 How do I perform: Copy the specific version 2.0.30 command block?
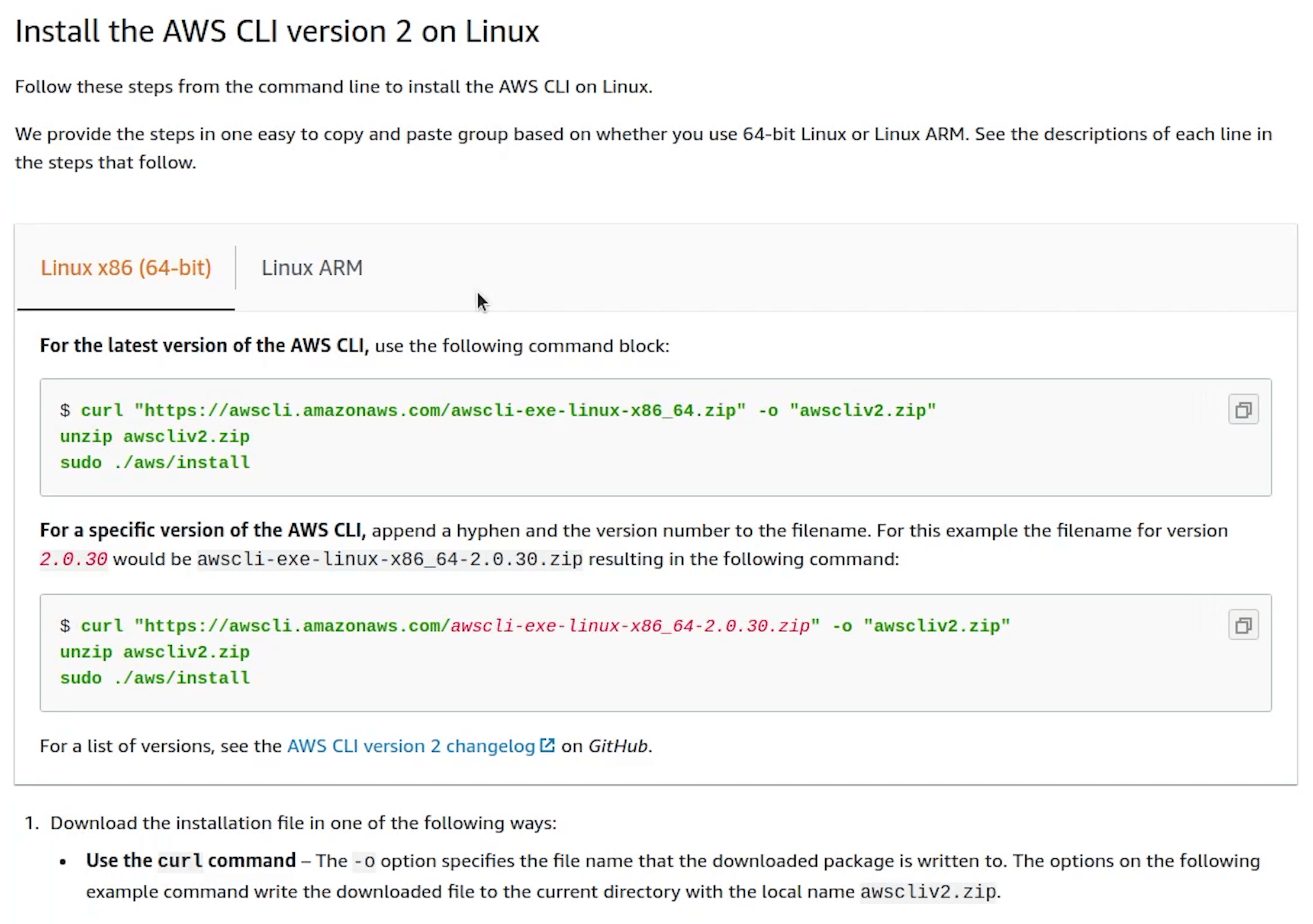(x=1243, y=625)
